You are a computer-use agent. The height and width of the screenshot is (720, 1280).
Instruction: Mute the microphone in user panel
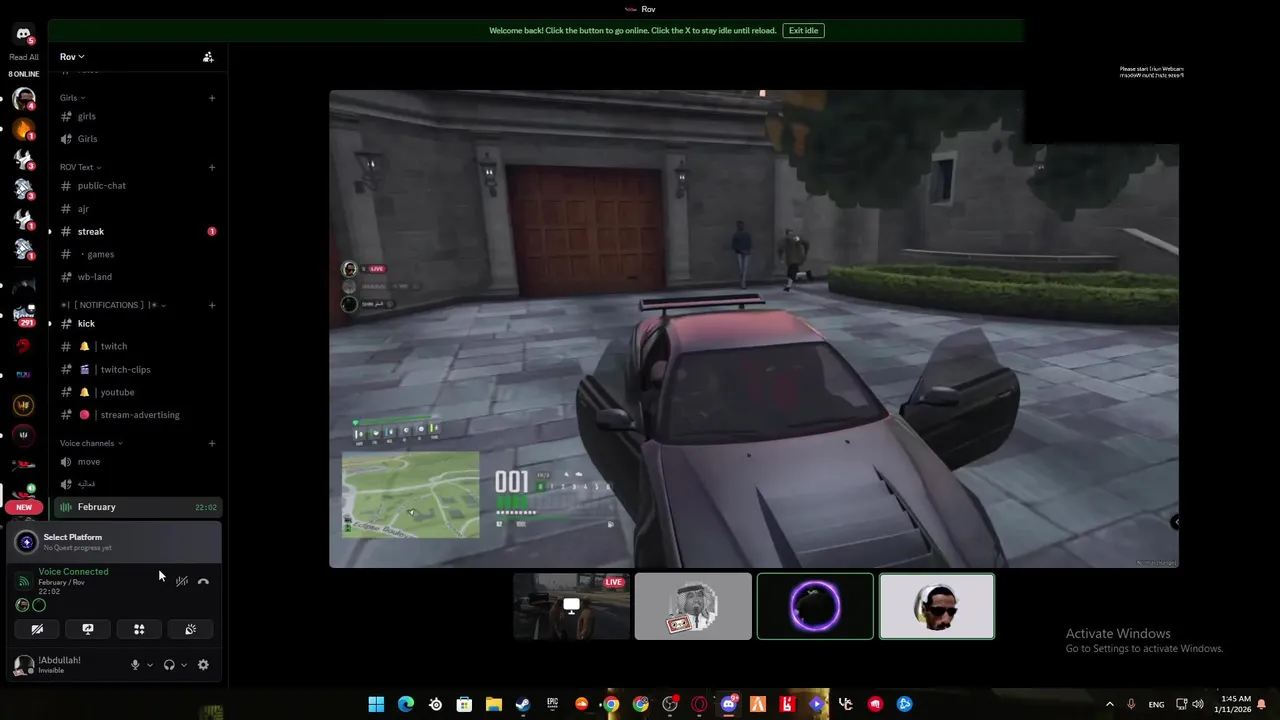click(135, 665)
